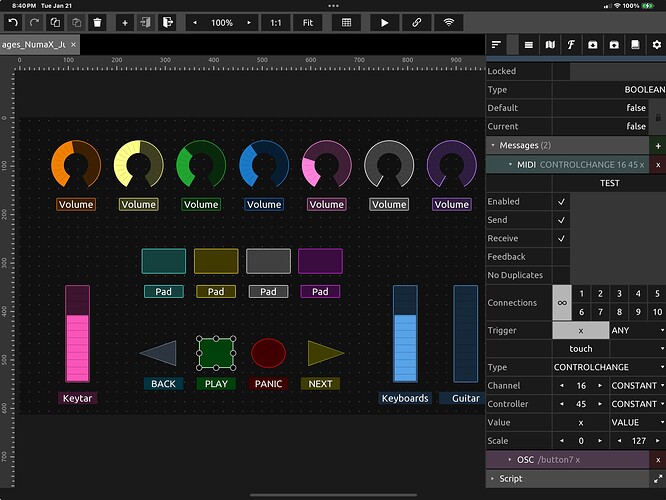
Task: Increase the Scale maximum 127
Action: coord(658,441)
